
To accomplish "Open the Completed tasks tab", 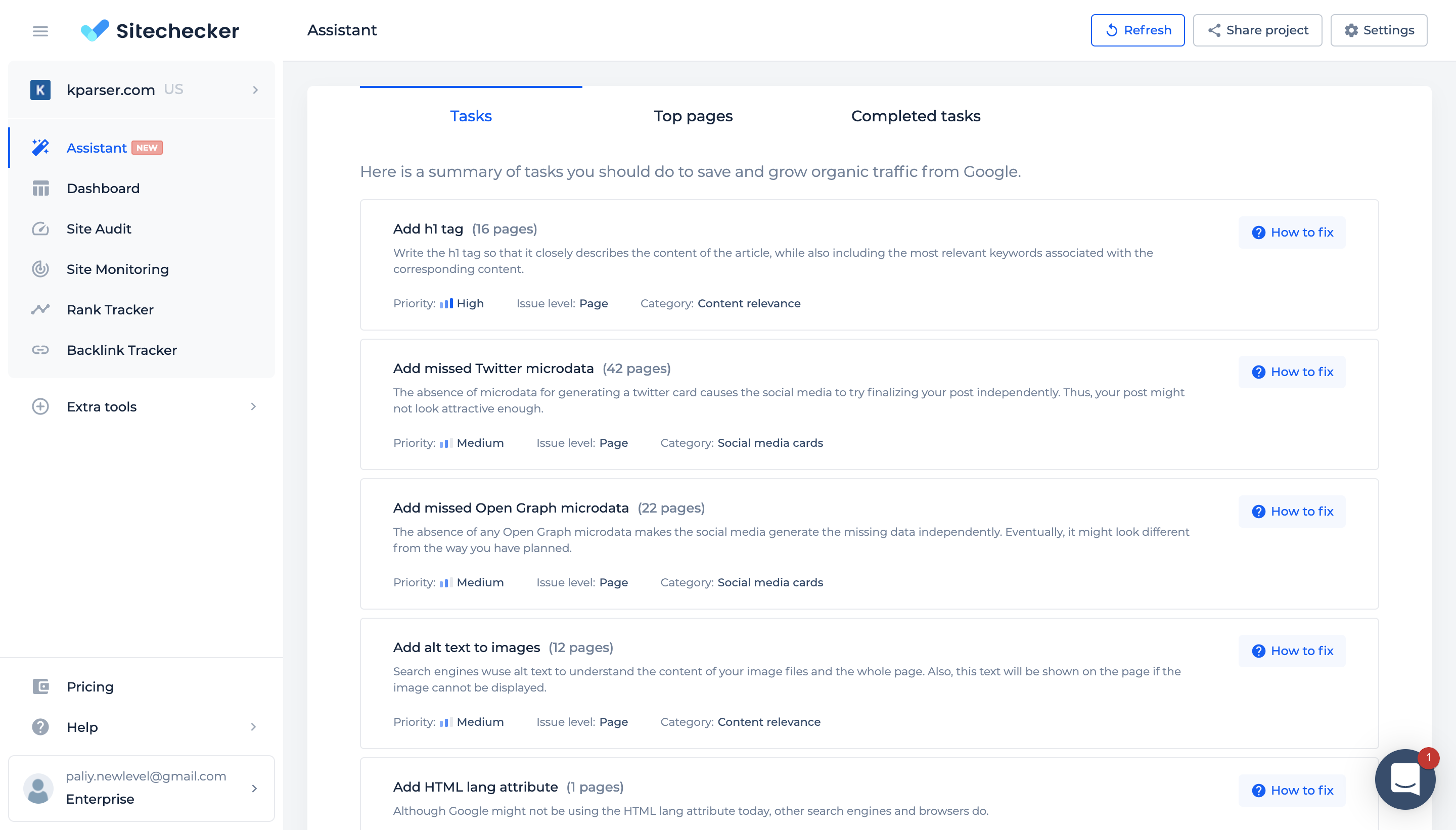I will click(915, 116).
